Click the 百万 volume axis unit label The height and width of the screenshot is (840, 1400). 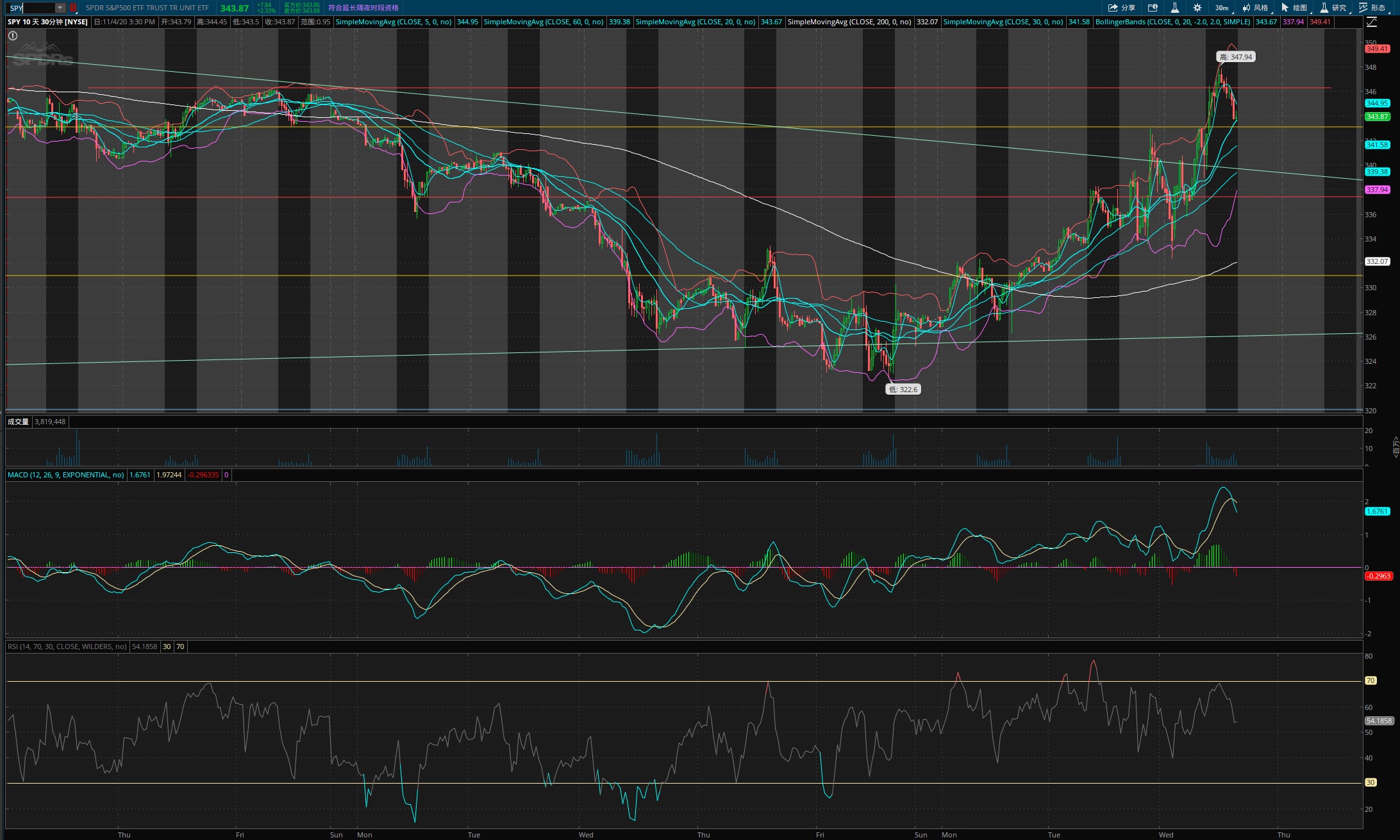click(x=1395, y=447)
